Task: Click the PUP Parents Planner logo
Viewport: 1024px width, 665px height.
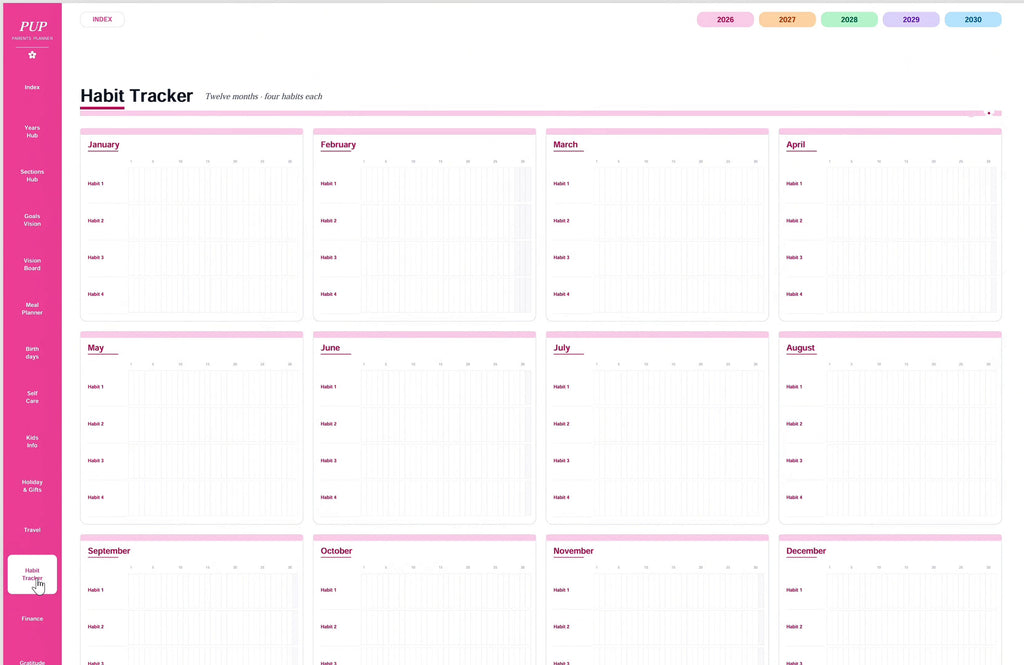Action: pos(33,29)
